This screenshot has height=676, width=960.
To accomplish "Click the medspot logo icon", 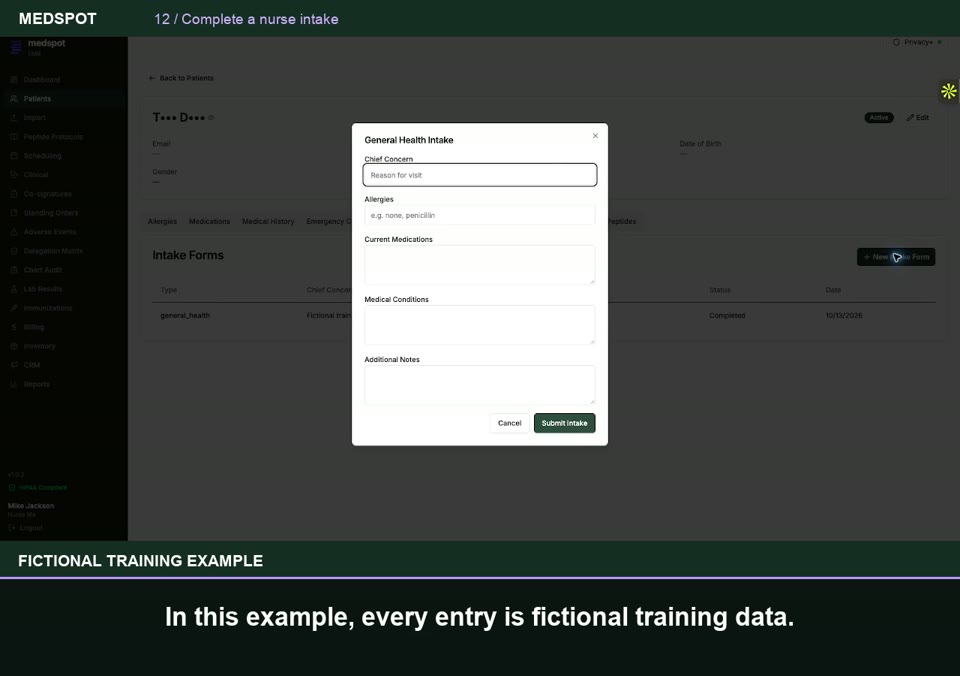I will tap(16, 47).
